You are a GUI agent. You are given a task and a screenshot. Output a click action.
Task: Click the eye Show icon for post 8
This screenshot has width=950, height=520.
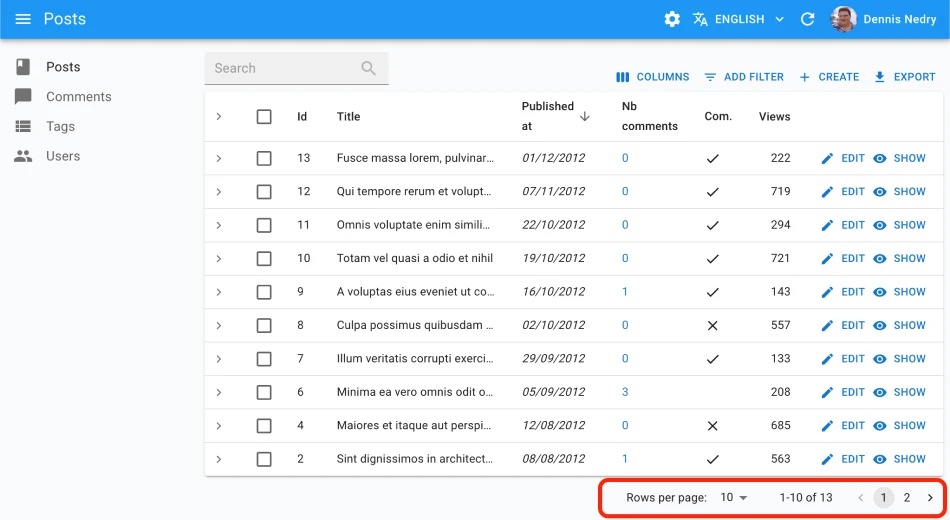[880, 325]
